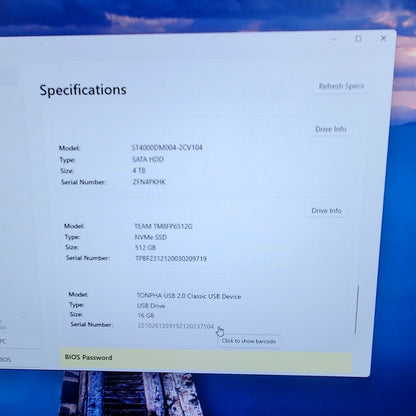This screenshot has width=416, height=416.
Task: Click the highlighted sidebar item at top left
Action: click(9, 76)
